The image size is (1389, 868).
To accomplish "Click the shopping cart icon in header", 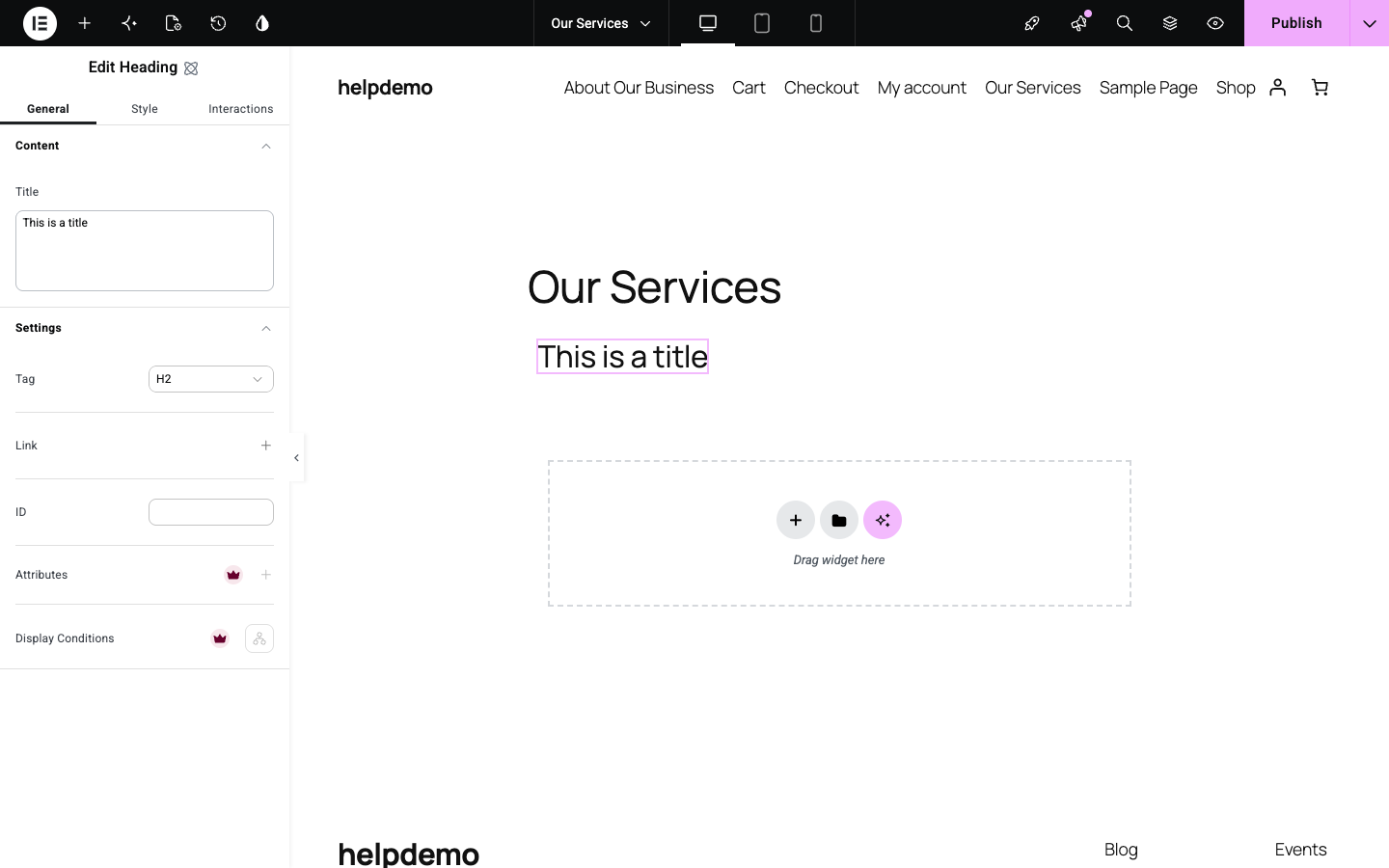I will 1321,88.
